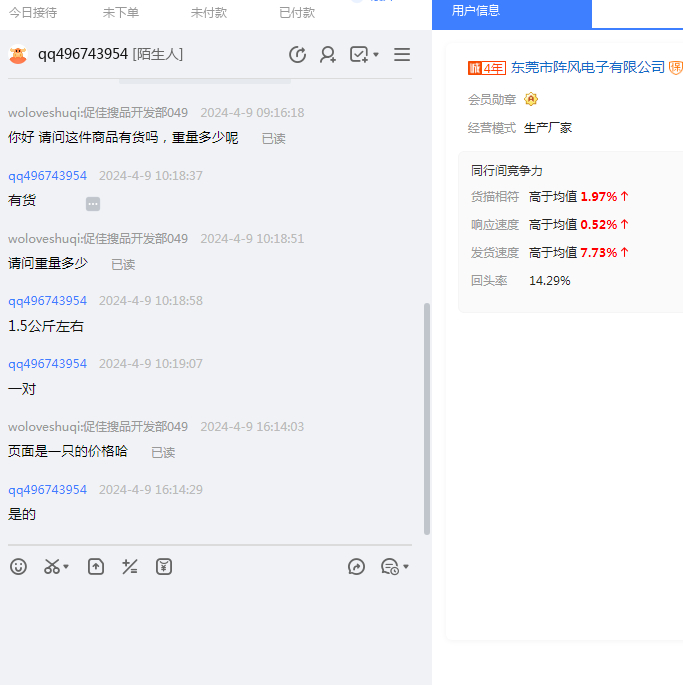Click the scissors screenshot tool
This screenshot has height=685, width=683.
(x=51, y=567)
